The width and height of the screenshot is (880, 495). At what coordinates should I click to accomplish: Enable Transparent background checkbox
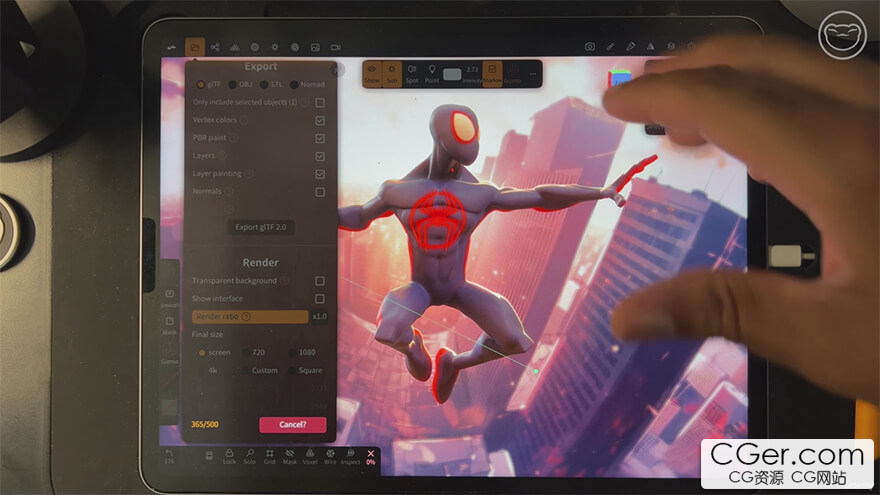(x=319, y=281)
